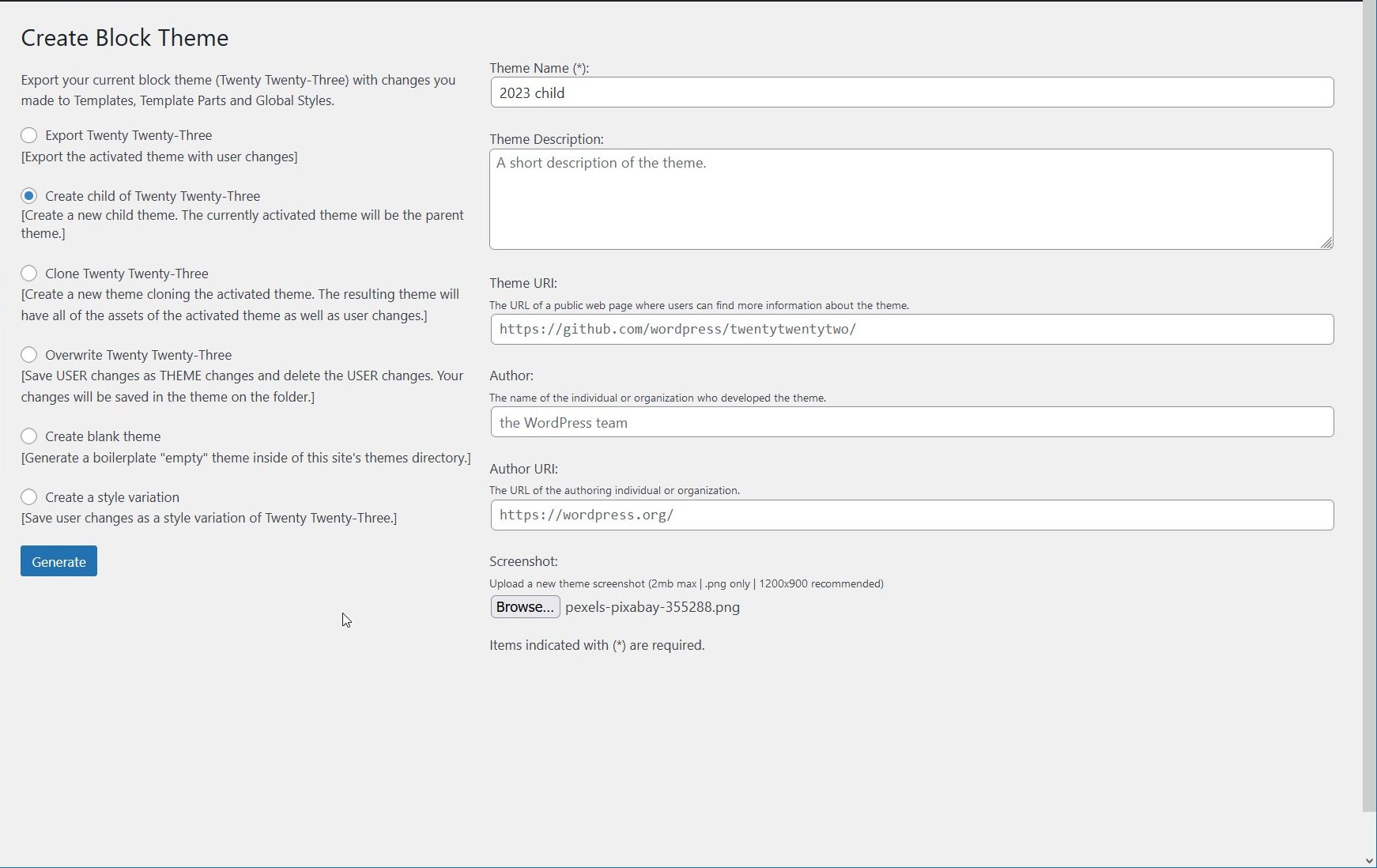Click the Generate button
Image resolution: width=1377 pixels, height=868 pixels.
click(x=58, y=560)
